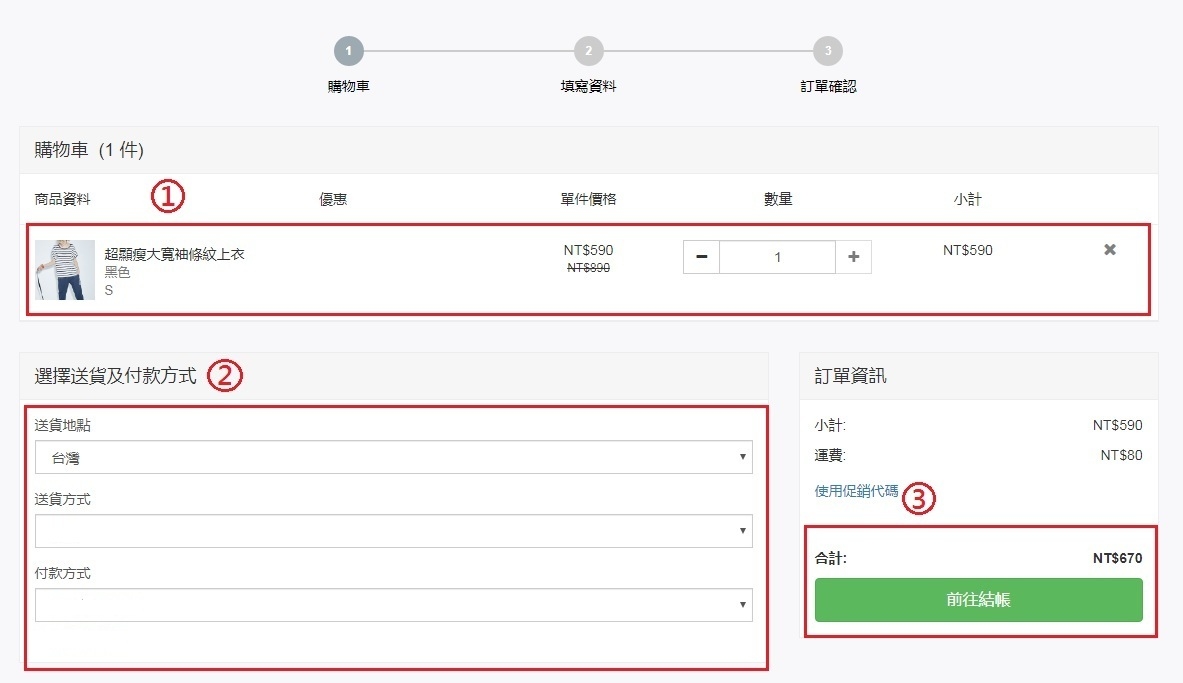Click the red circled number 3 marker

[919, 498]
